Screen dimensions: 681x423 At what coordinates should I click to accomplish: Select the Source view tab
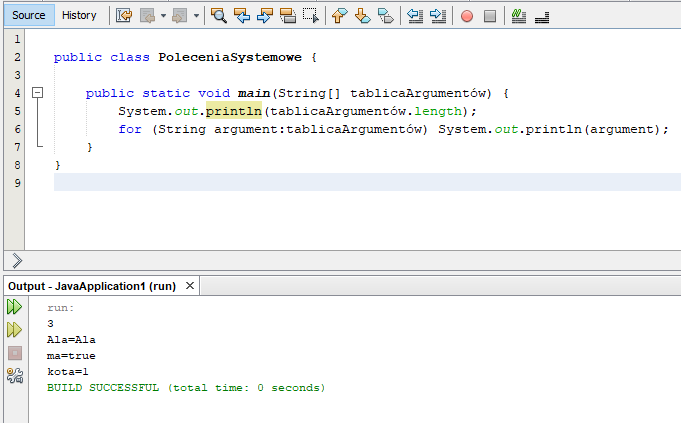tap(28, 15)
